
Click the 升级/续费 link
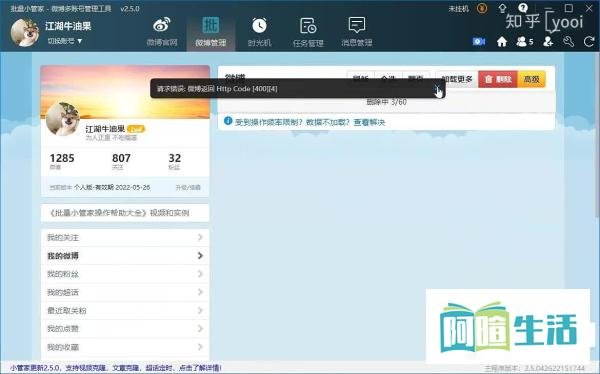188,188
